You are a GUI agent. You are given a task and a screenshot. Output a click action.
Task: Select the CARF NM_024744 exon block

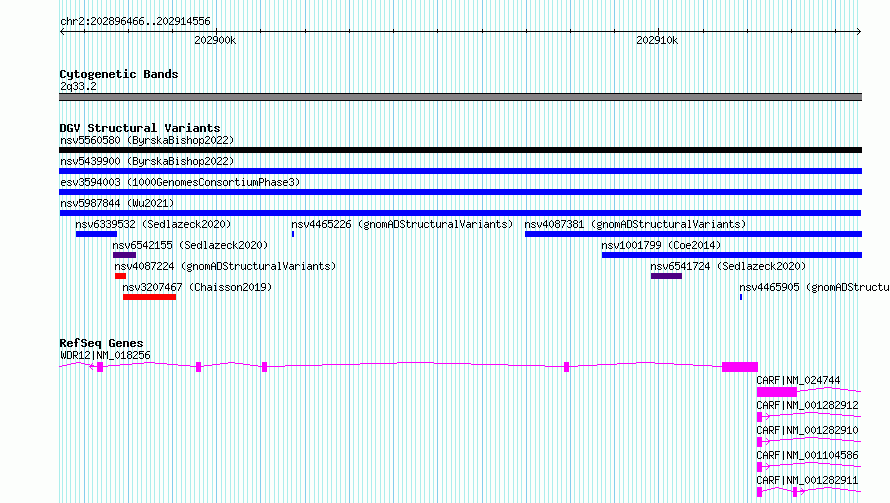[x=777, y=392]
